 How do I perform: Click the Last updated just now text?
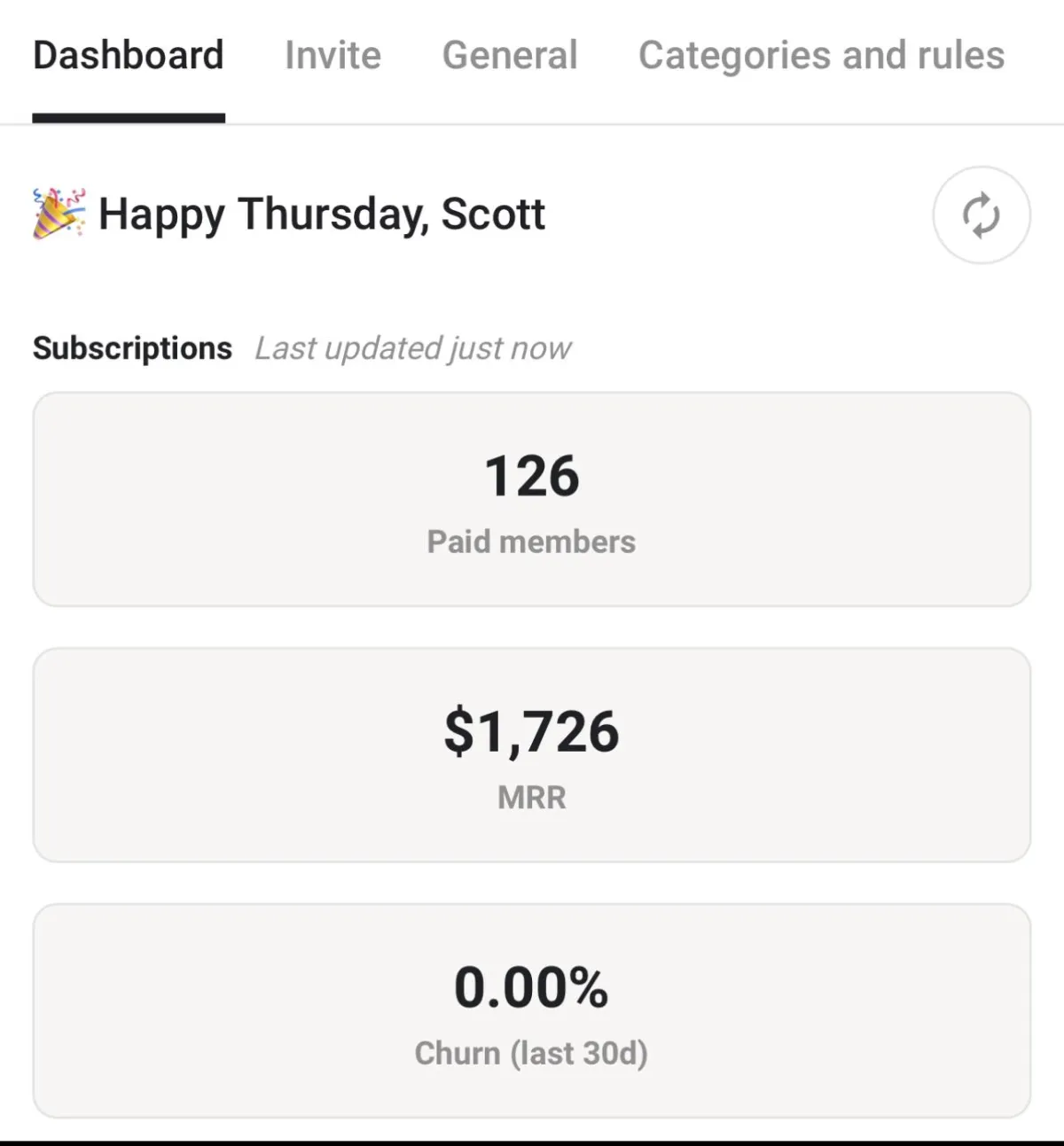pyautogui.click(x=413, y=348)
